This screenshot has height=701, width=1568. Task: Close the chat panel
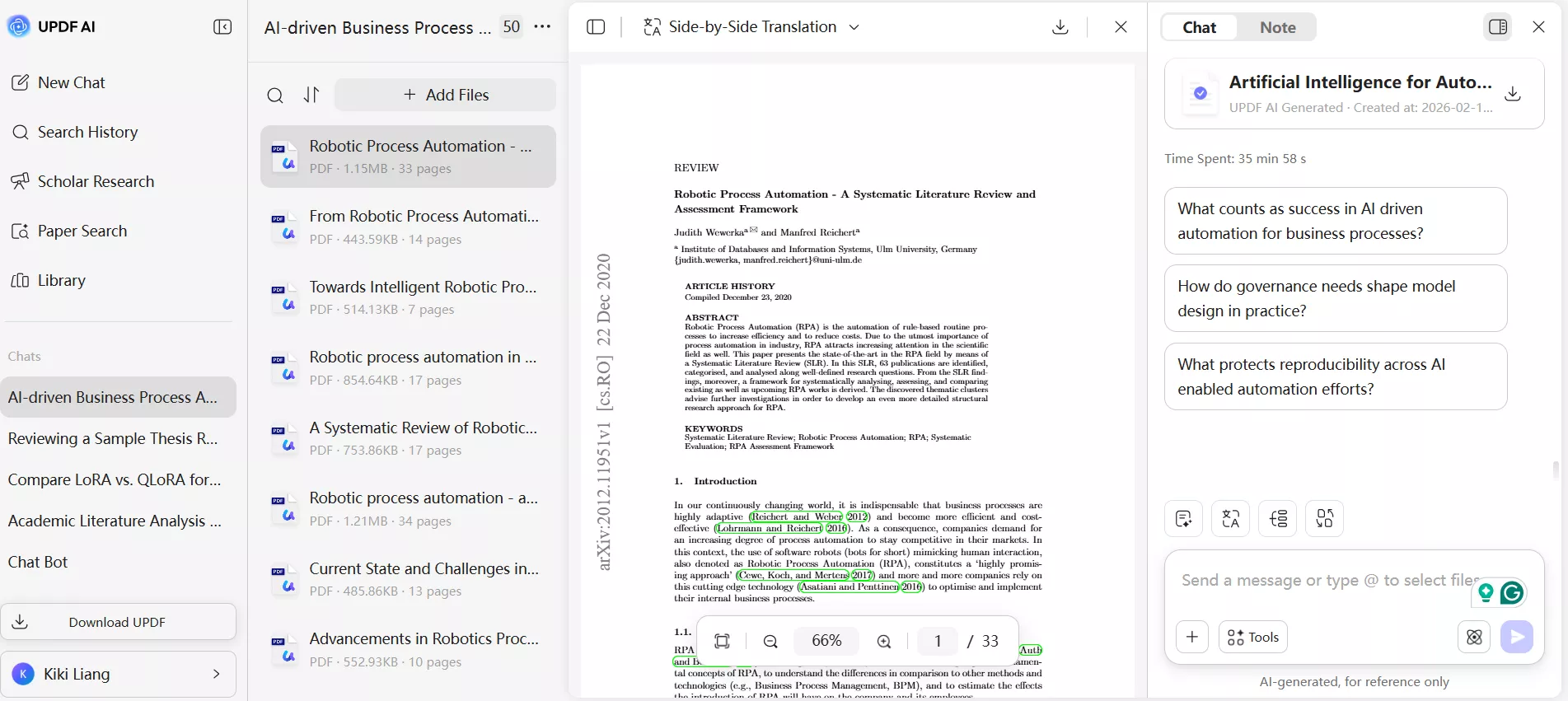[1538, 27]
